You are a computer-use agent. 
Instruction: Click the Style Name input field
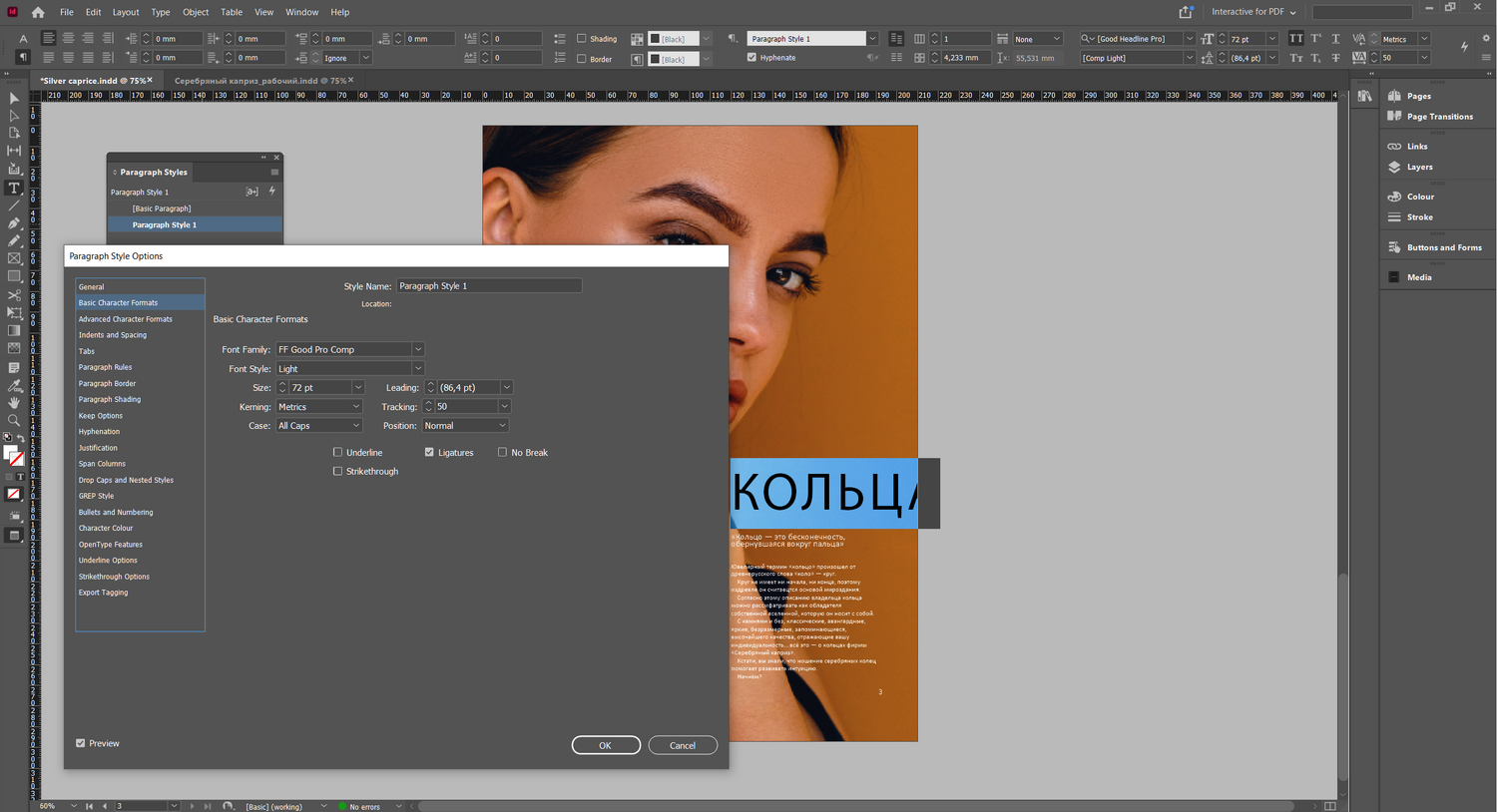click(489, 286)
